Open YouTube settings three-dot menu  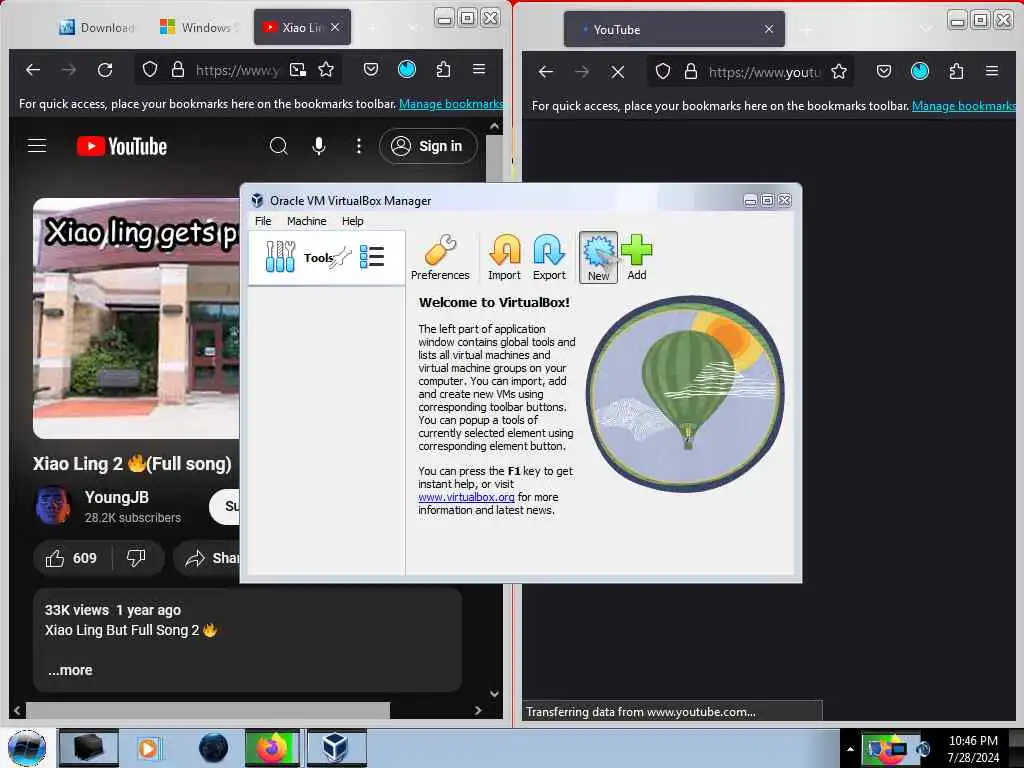point(359,146)
